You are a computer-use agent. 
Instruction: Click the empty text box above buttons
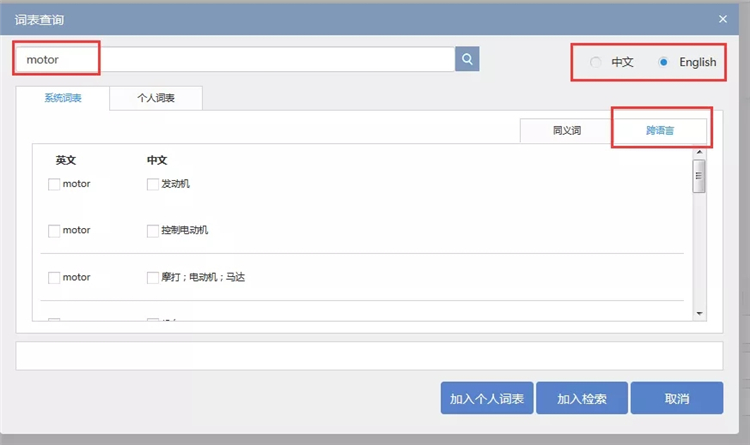pyautogui.click(x=369, y=356)
